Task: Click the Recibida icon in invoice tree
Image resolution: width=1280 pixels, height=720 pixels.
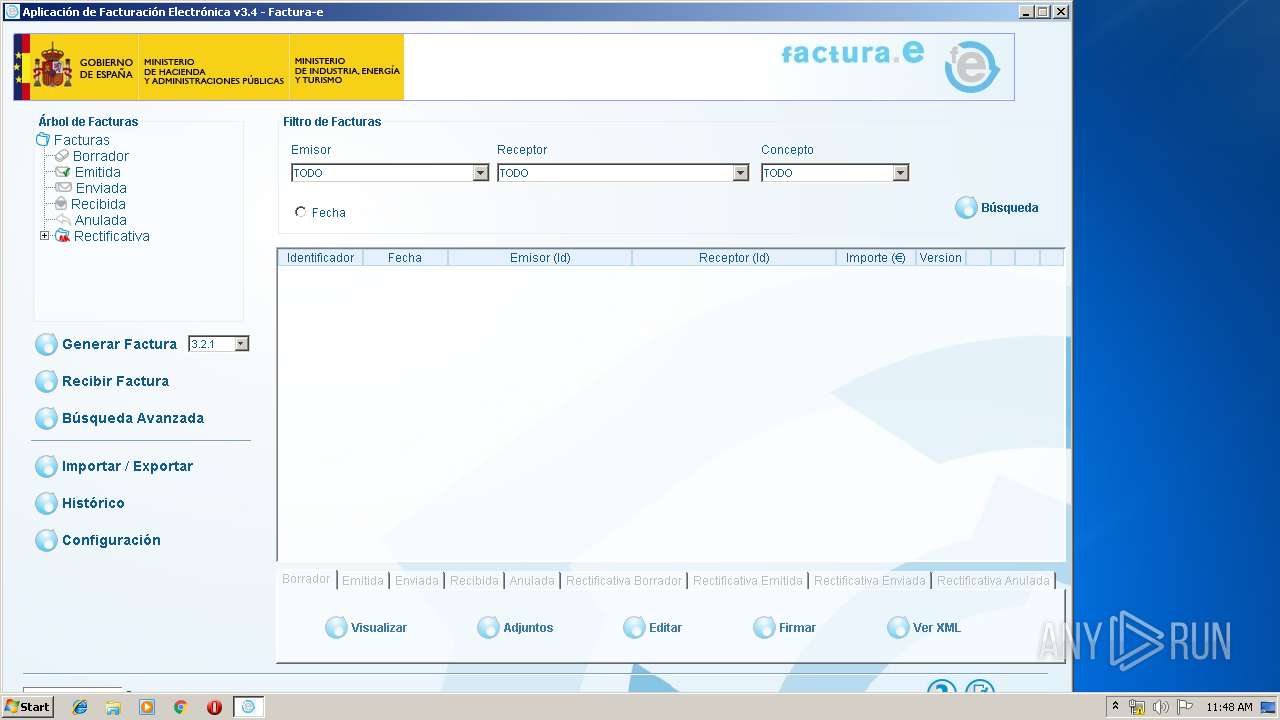Action: point(61,204)
